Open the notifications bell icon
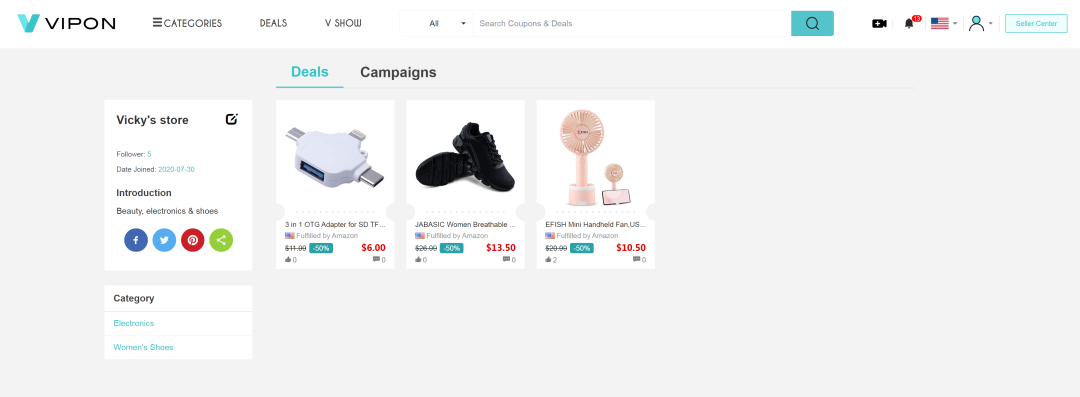This screenshot has width=1080, height=397. coord(909,23)
